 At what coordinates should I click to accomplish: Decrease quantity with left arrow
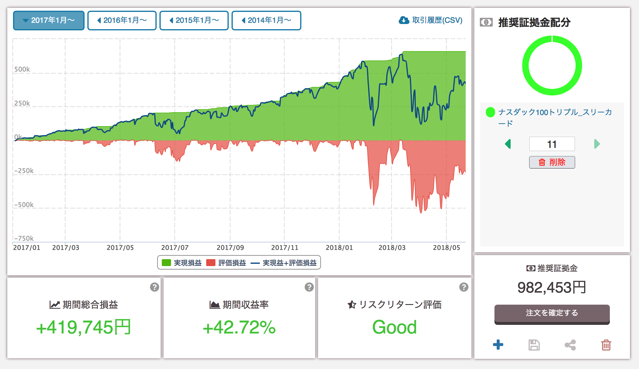pyautogui.click(x=508, y=144)
